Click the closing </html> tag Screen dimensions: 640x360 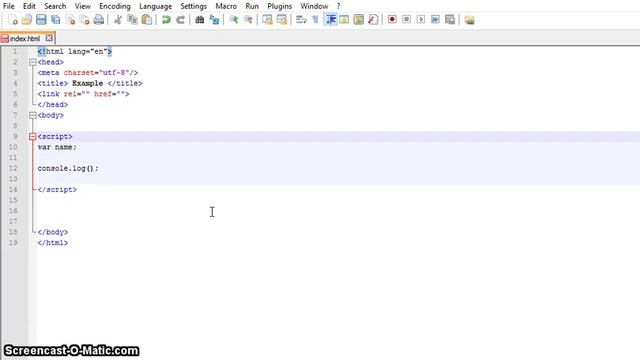coord(53,242)
